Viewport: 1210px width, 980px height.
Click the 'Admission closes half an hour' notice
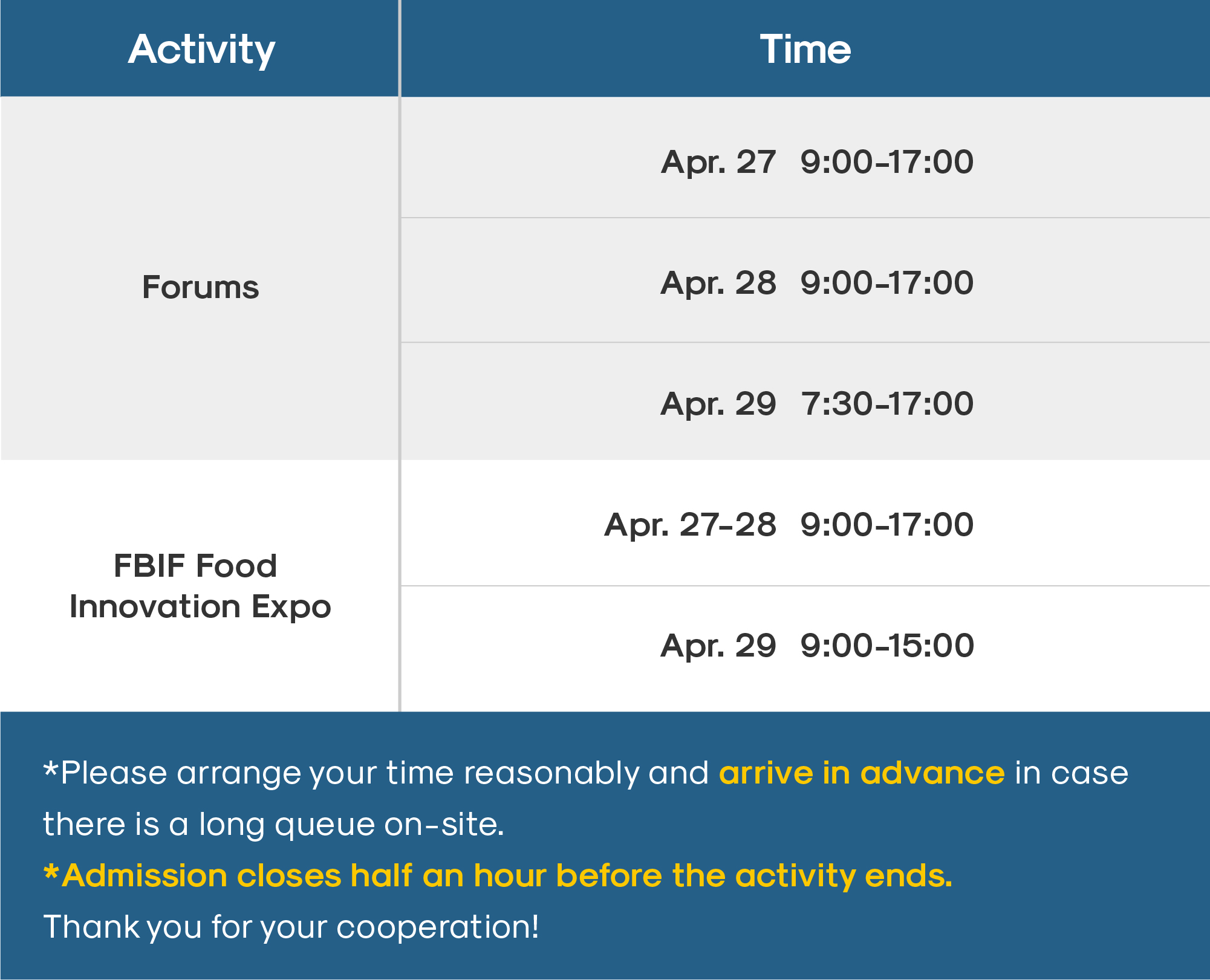coord(498,876)
